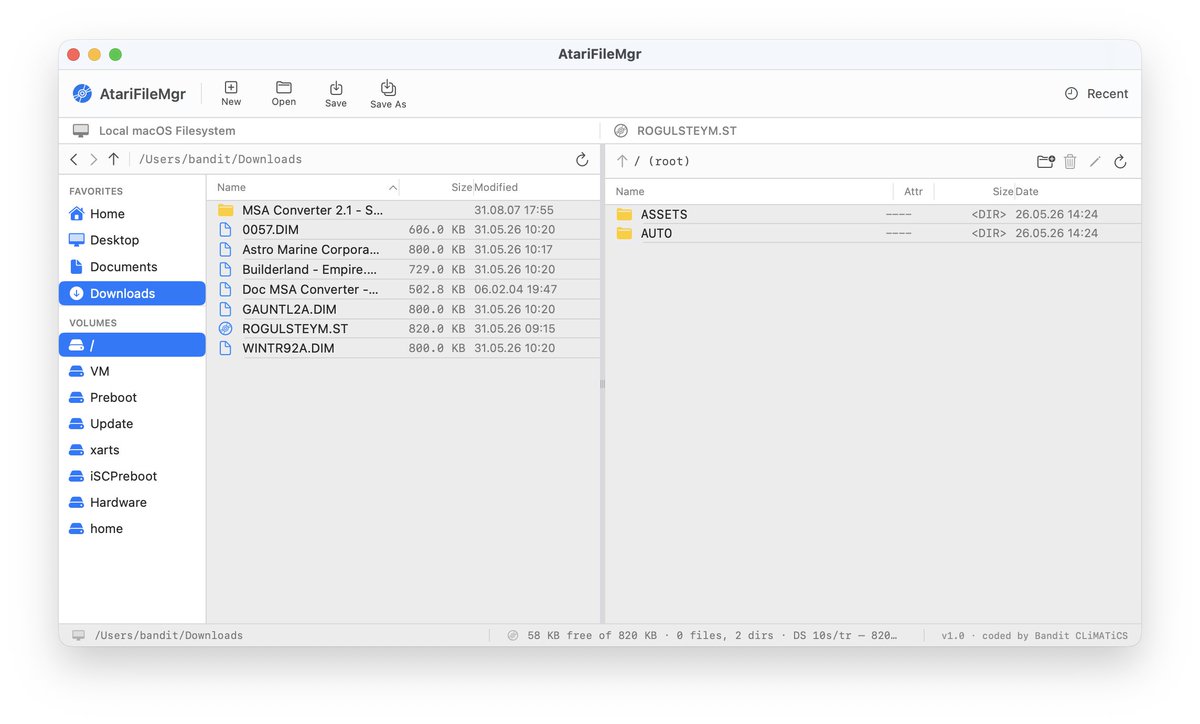Click the / (root) path in image pane
The width and height of the screenshot is (1200, 724).
[662, 161]
